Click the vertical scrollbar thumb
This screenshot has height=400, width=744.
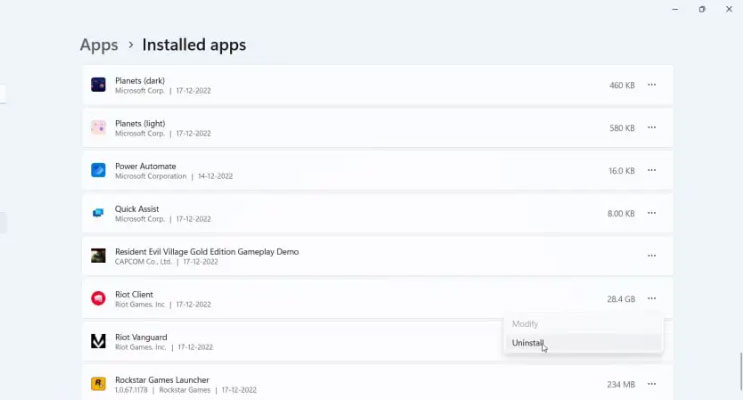(741, 372)
